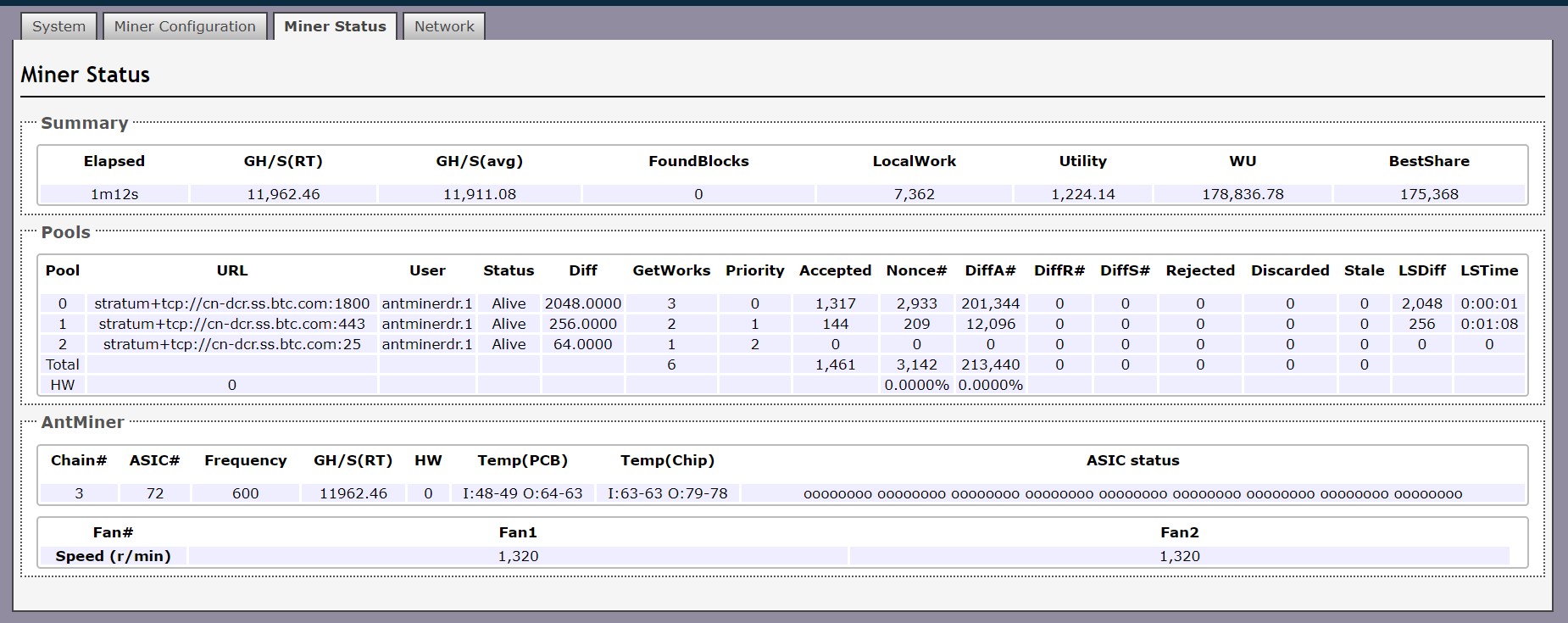The image size is (1568, 623).
Task: Select Accepted value 1,317 for pool 0
Action: pyautogui.click(x=836, y=303)
